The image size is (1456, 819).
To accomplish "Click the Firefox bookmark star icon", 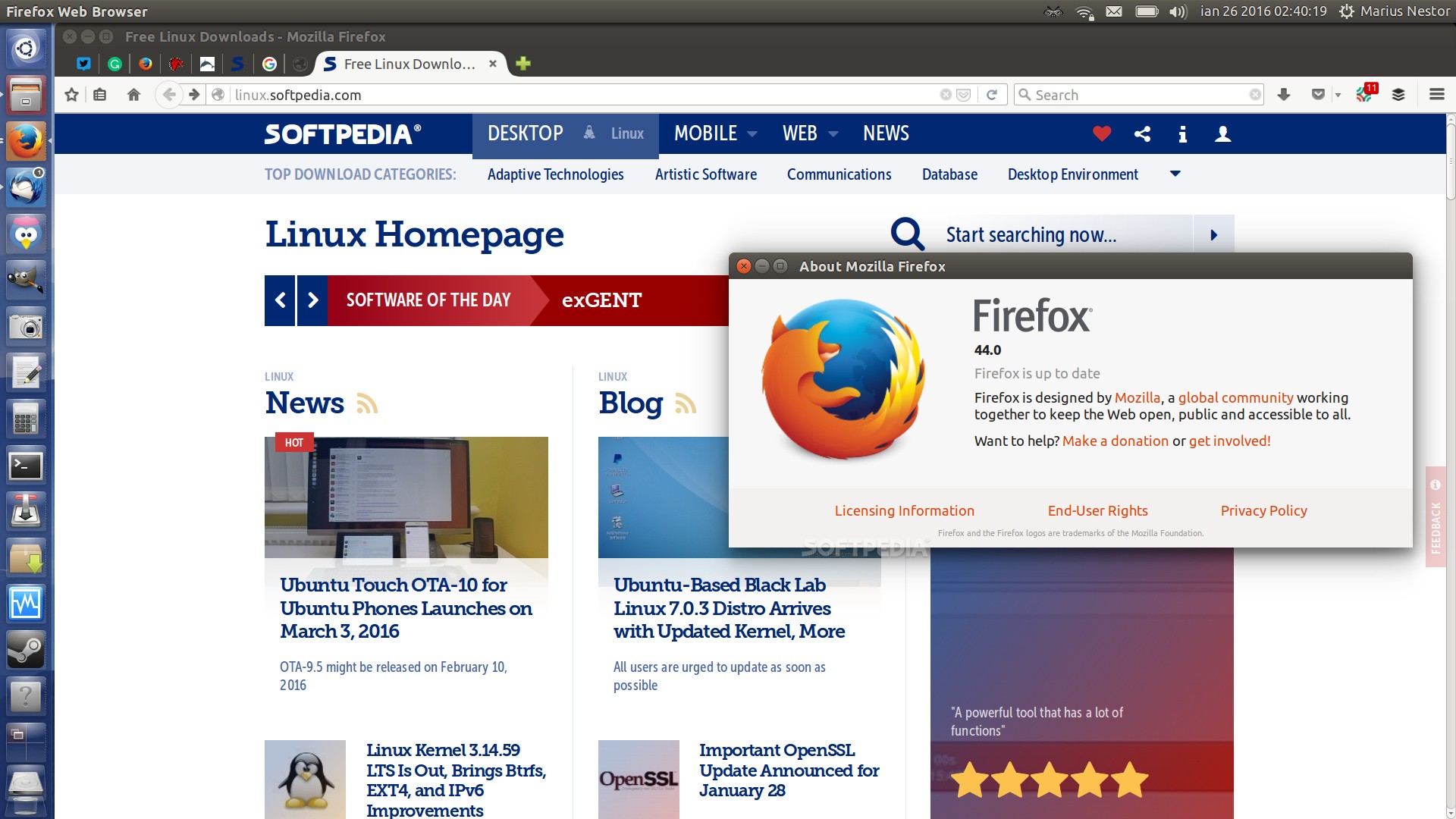I will tap(72, 94).
